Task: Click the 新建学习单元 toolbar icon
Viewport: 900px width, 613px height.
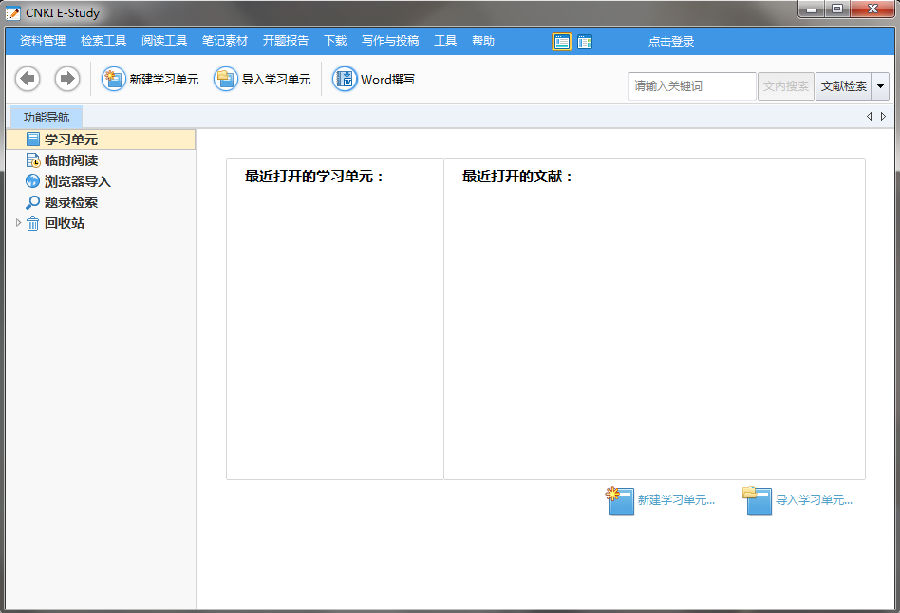Action: 114,79
